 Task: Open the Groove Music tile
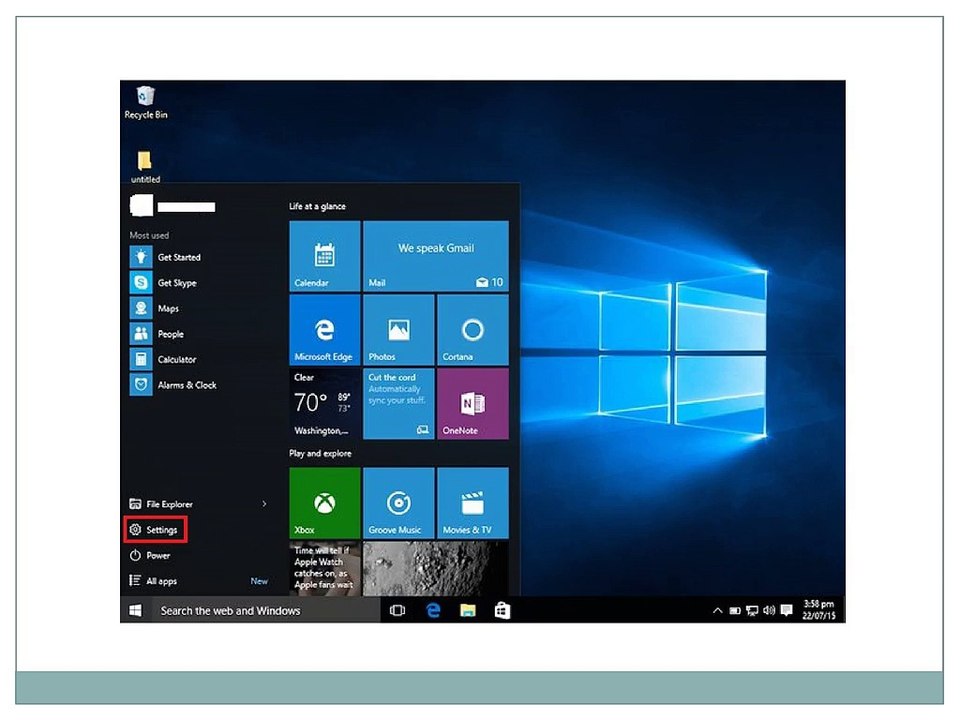pos(399,503)
